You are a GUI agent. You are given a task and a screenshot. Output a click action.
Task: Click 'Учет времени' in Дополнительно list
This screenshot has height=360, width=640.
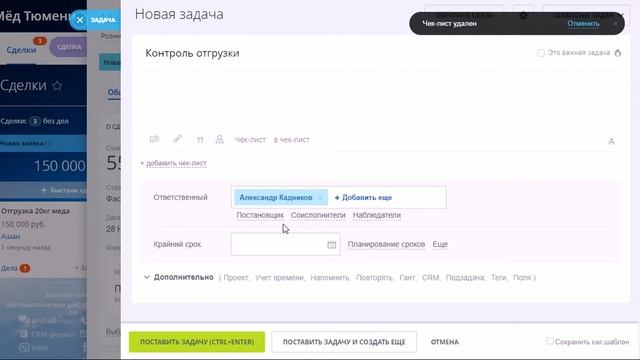point(279,278)
